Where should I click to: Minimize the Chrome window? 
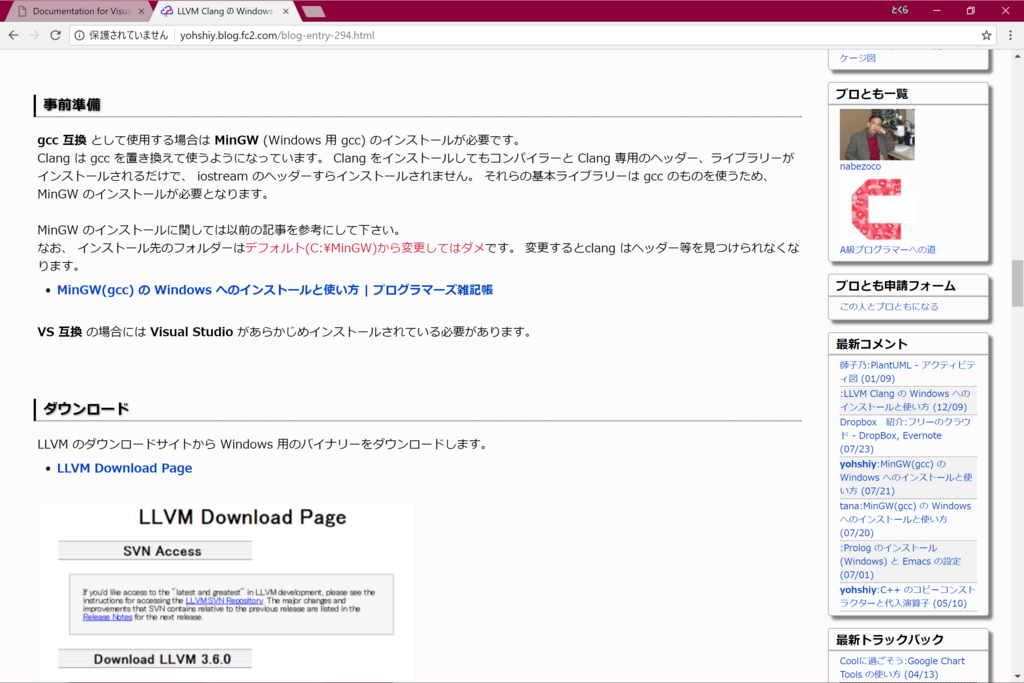coord(936,10)
